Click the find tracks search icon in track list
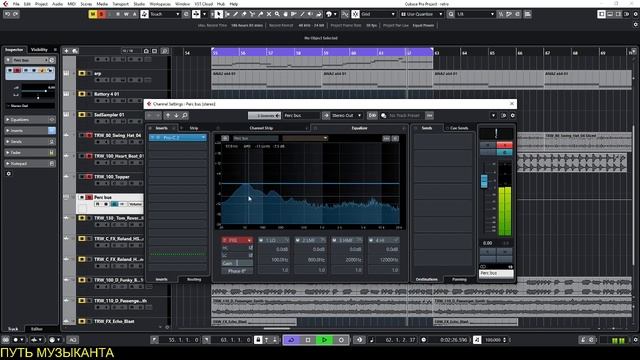Screen dimensions: 640x360 pos(165,51)
